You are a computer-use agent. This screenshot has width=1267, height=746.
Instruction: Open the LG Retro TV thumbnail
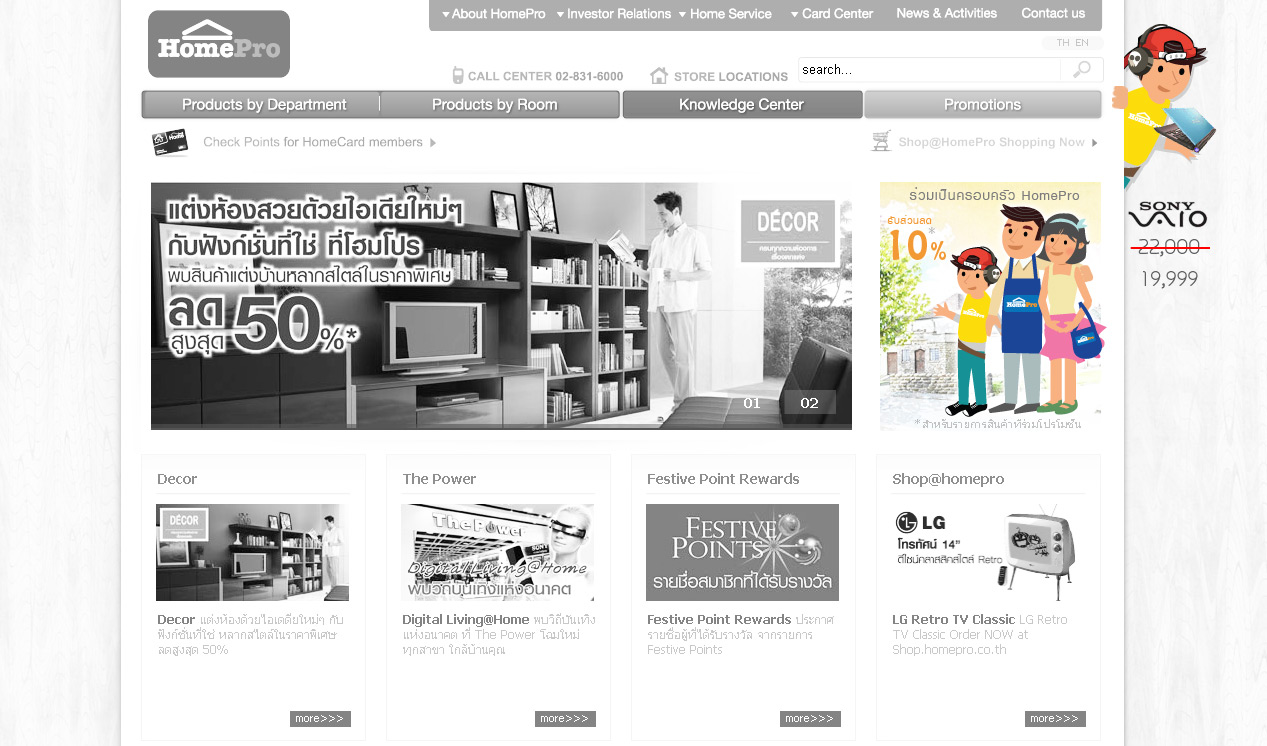click(x=987, y=552)
